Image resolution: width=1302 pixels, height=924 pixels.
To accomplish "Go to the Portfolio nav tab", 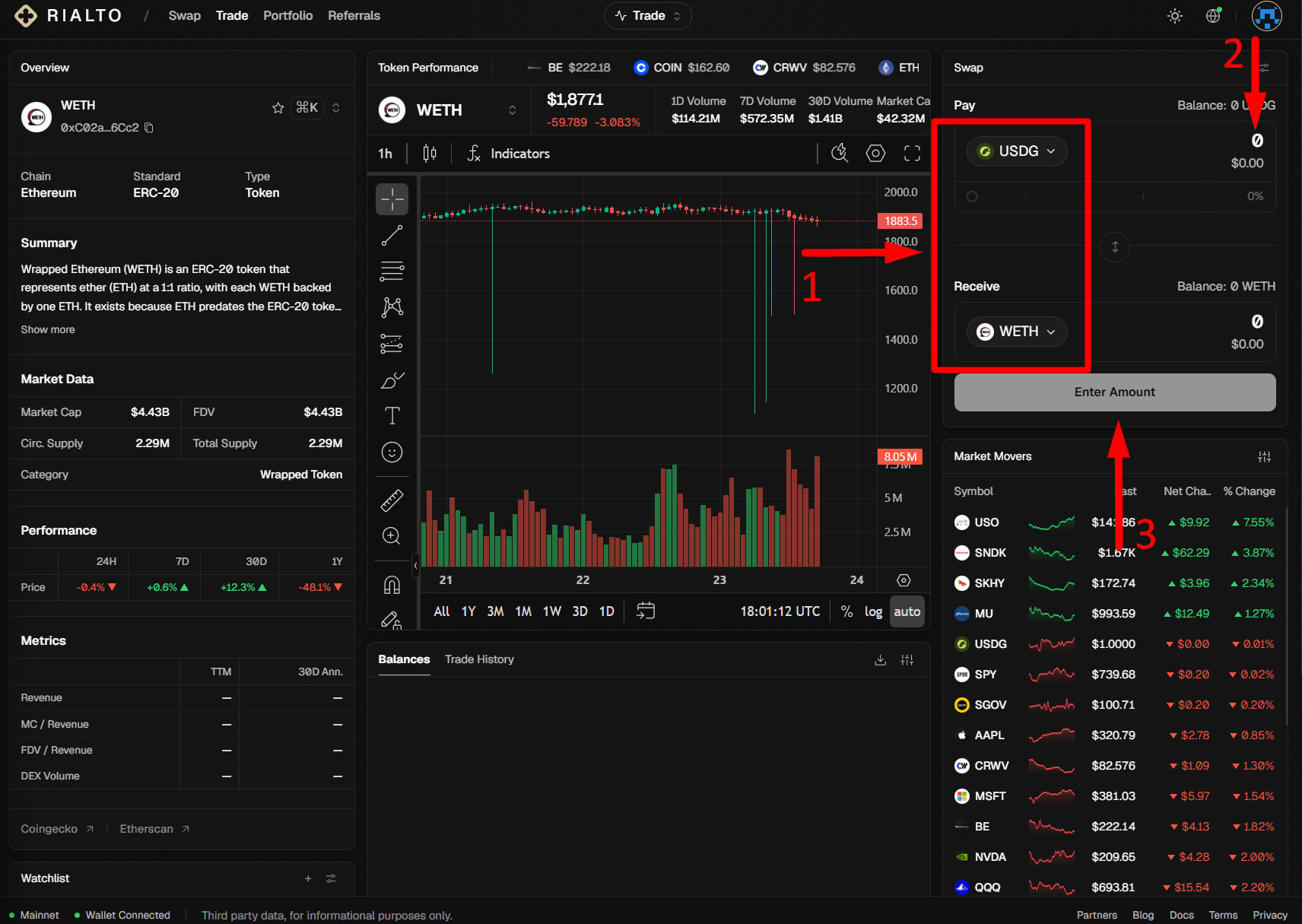I will click(x=288, y=16).
